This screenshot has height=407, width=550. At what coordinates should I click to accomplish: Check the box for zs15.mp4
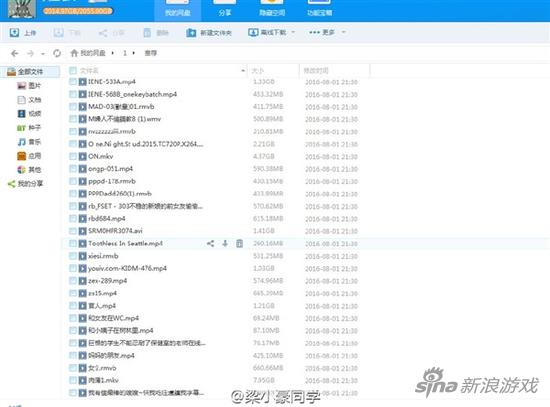point(73,293)
